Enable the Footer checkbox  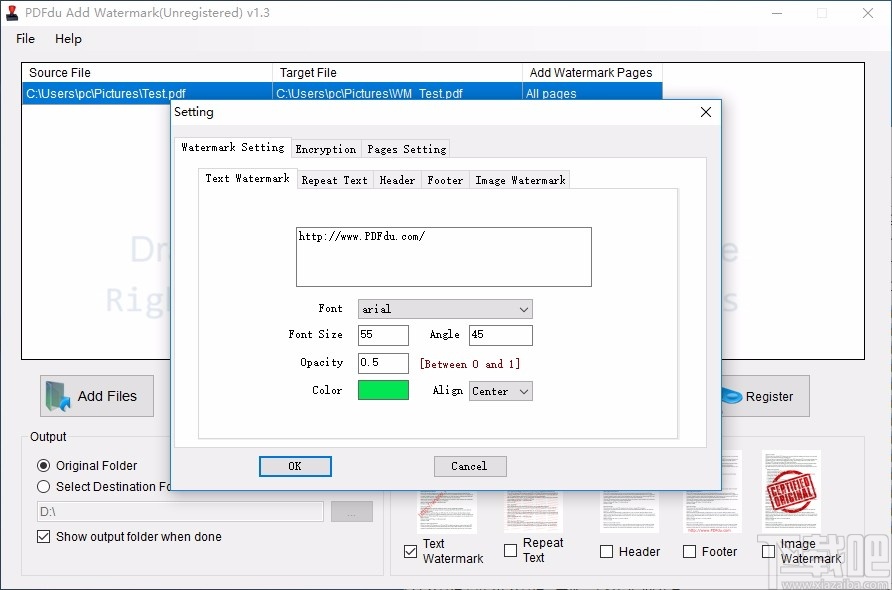pyautogui.click(x=689, y=551)
